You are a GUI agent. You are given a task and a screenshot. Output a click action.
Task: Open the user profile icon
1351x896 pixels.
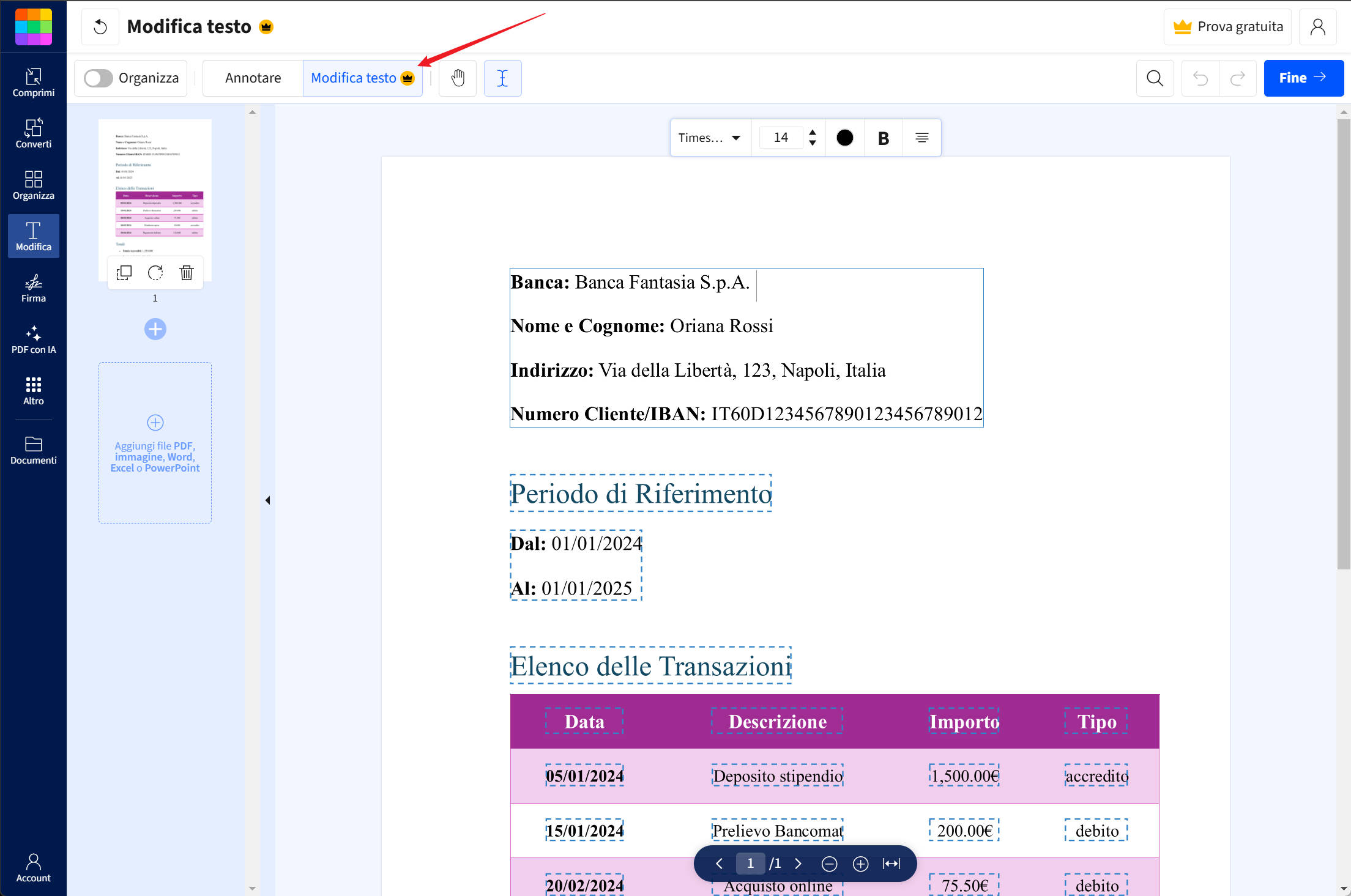coord(1317,27)
